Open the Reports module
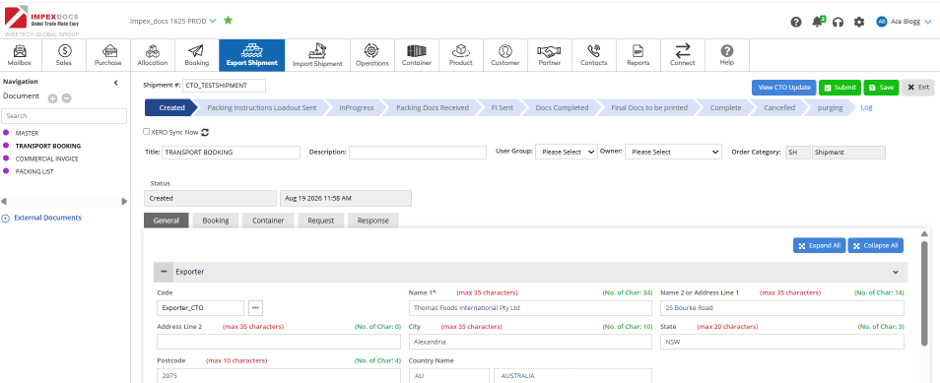Image resolution: width=940 pixels, height=383 pixels. pyautogui.click(x=638, y=55)
